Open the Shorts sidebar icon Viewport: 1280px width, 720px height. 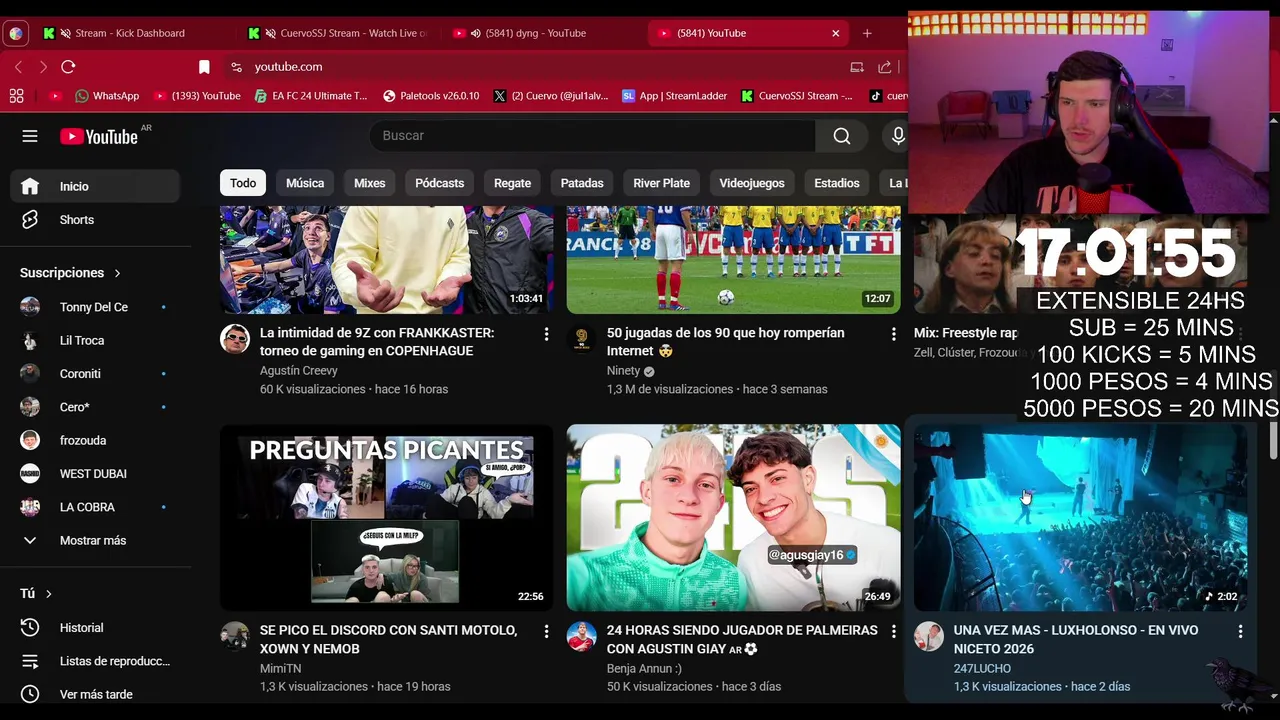click(30, 220)
